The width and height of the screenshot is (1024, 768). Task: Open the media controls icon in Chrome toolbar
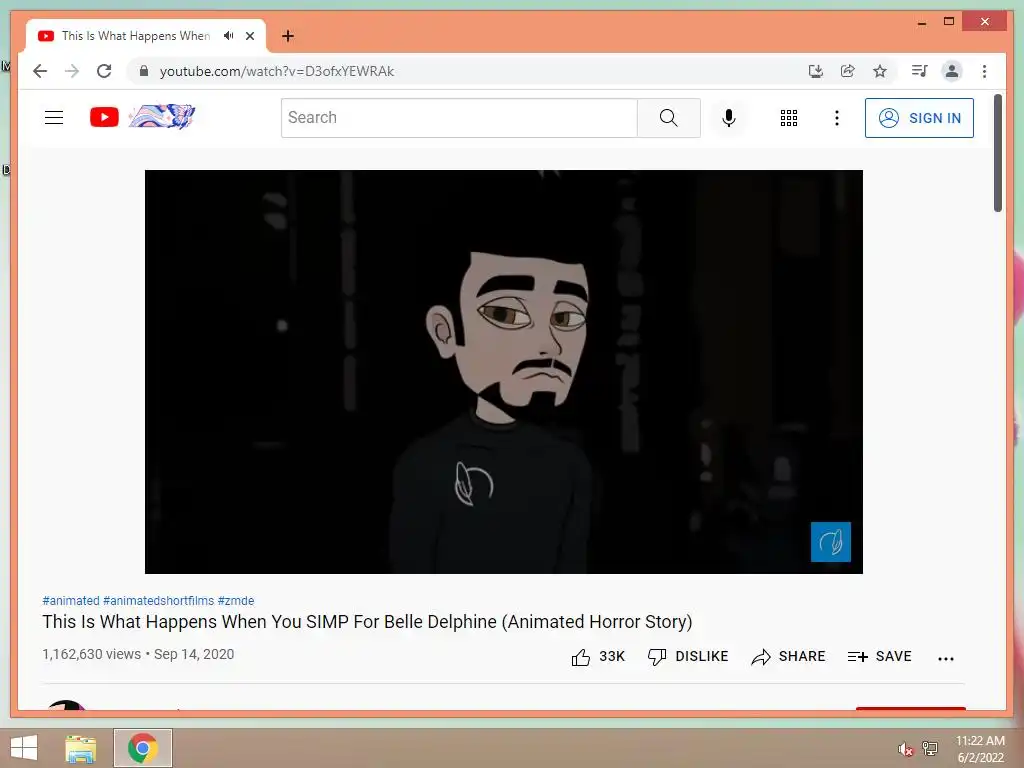pyautogui.click(x=920, y=71)
